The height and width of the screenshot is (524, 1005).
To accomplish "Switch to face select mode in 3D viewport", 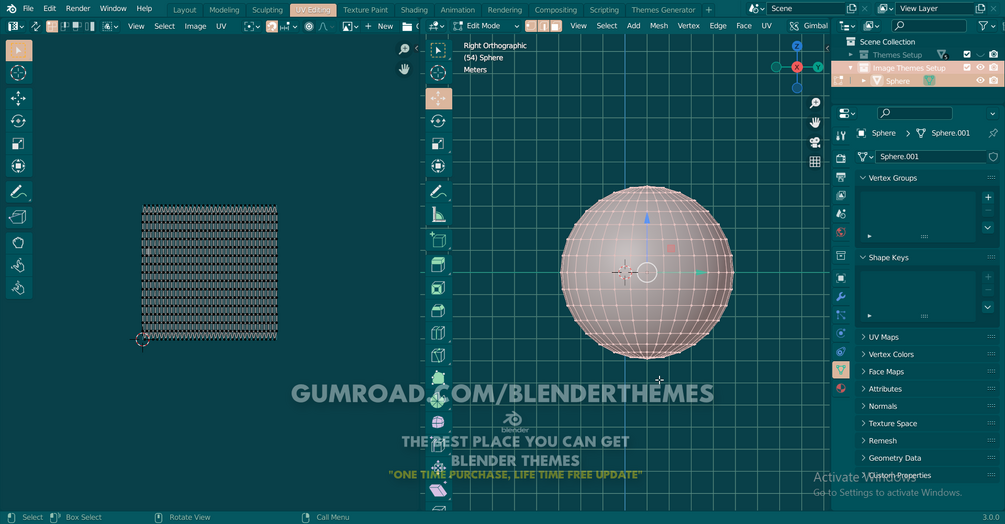I will [x=556, y=26].
